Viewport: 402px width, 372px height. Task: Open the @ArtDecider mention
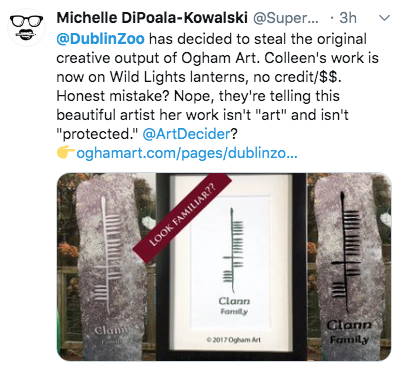click(x=186, y=134)
